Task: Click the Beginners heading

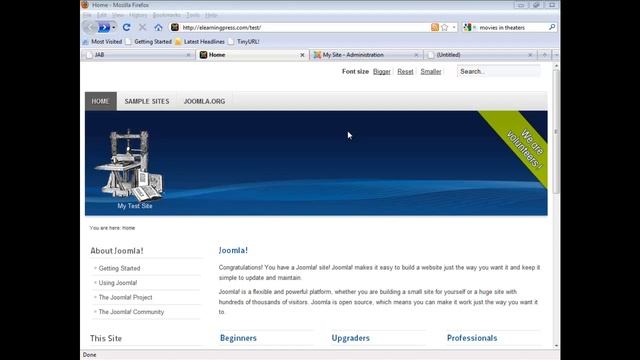Action: point(238,338)
